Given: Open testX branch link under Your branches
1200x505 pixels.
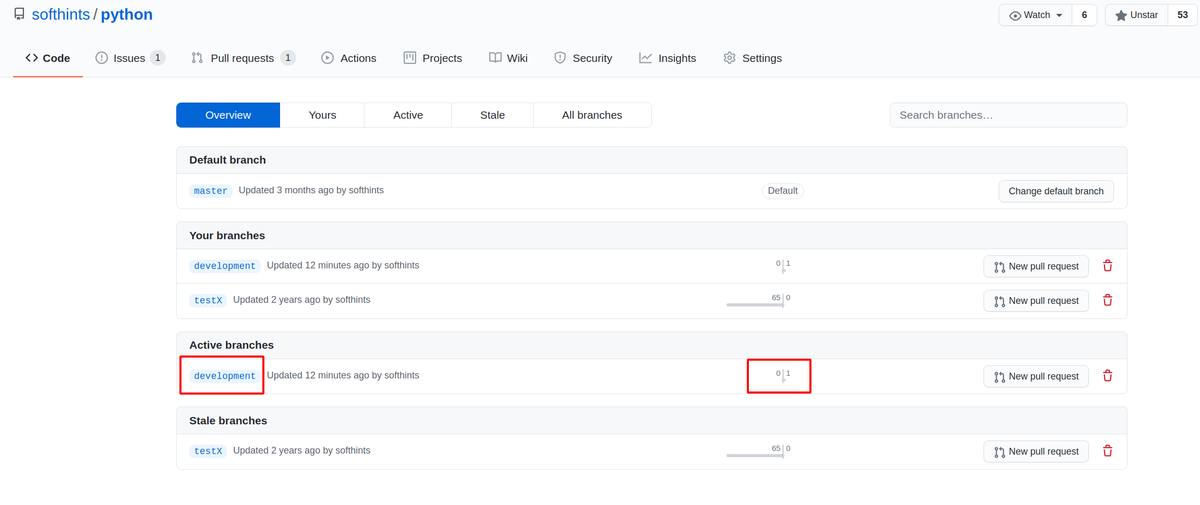Looking at the screenshot, I should pyautogui.click(x=208, y=300).
